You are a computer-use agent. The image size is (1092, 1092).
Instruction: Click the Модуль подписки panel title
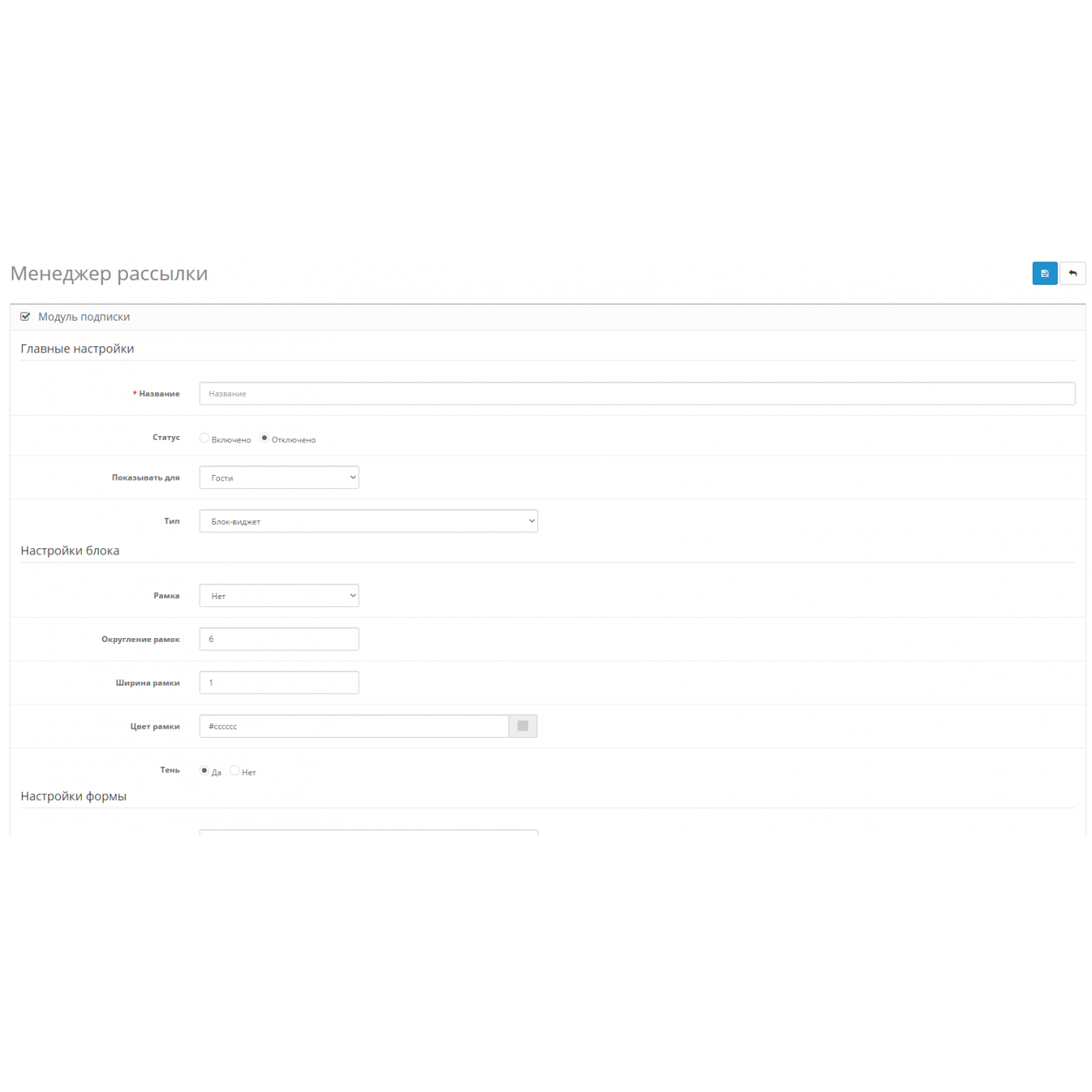[x=84, y=317]
